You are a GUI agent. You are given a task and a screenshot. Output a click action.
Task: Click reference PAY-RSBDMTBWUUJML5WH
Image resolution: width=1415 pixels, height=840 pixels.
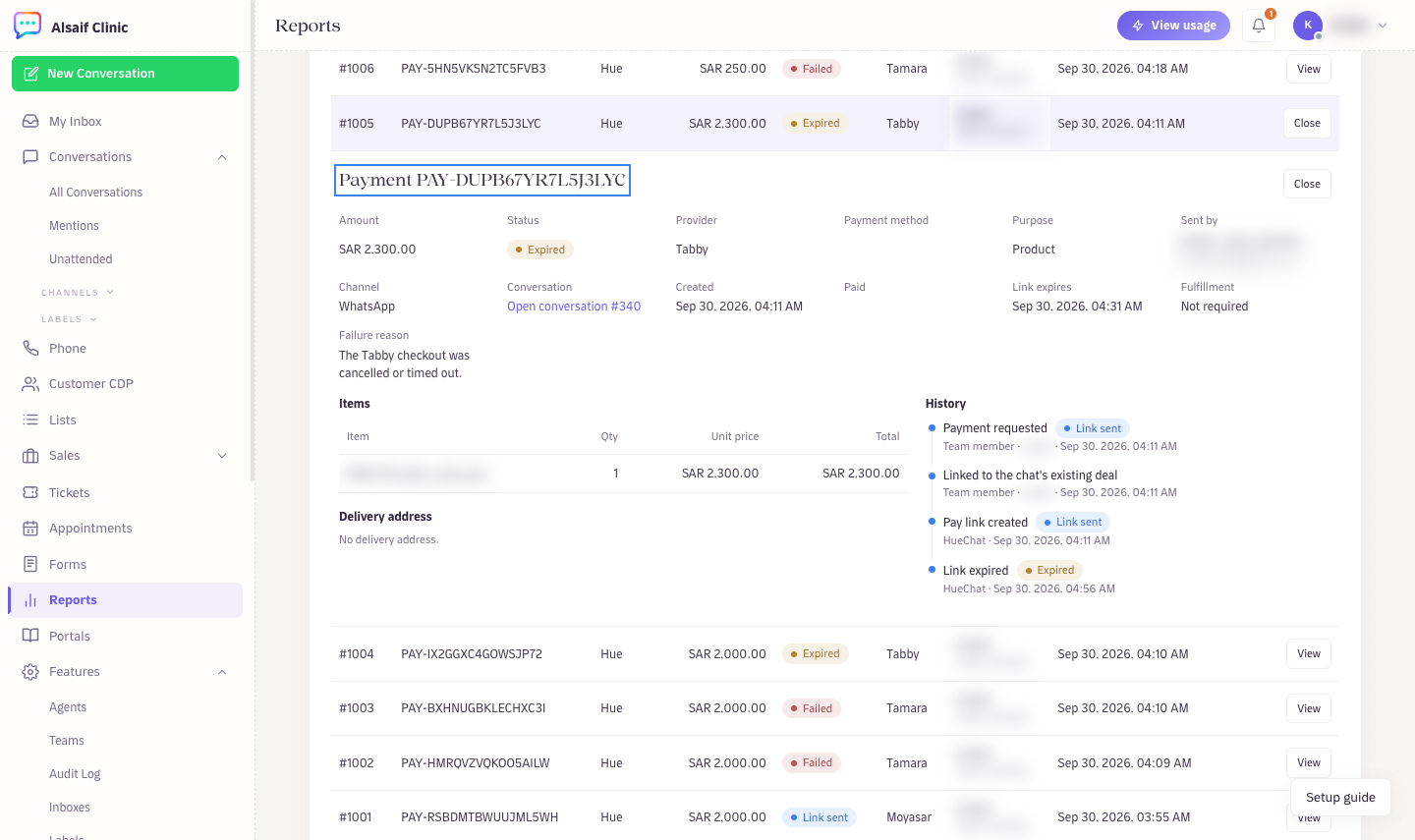tap(480, 817)
